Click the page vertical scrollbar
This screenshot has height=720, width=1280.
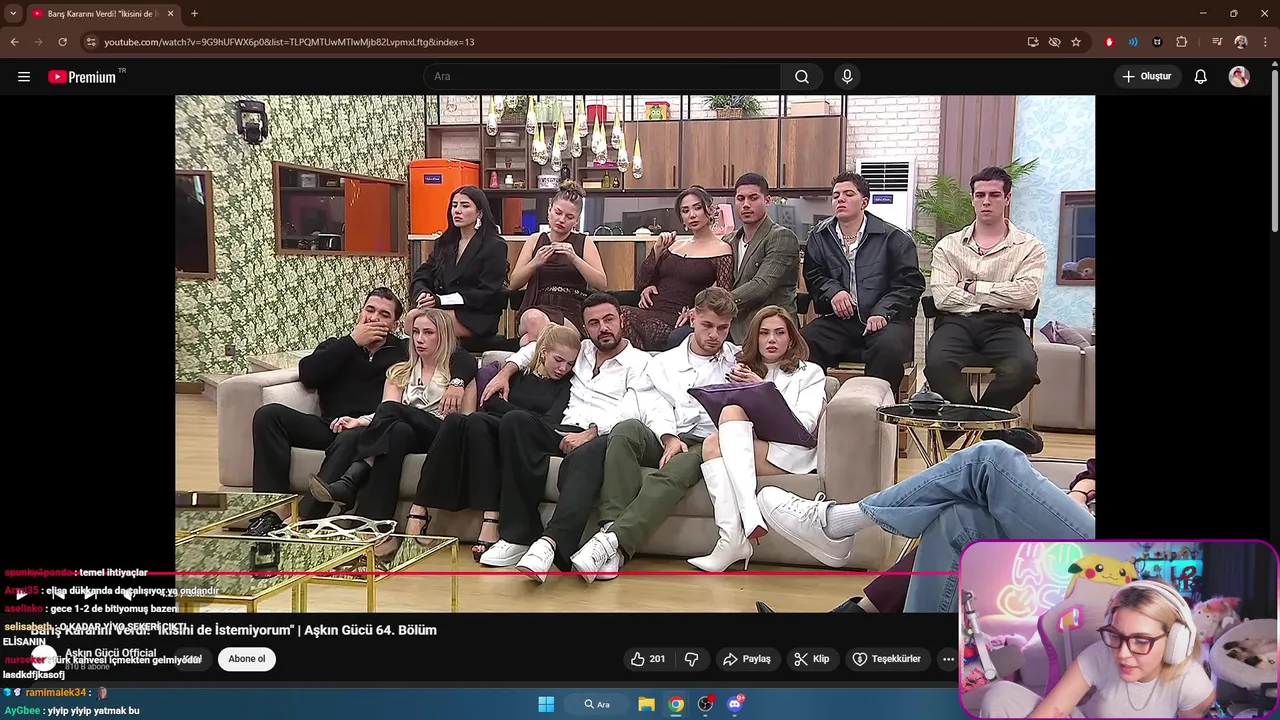[x=1274, y=150]
